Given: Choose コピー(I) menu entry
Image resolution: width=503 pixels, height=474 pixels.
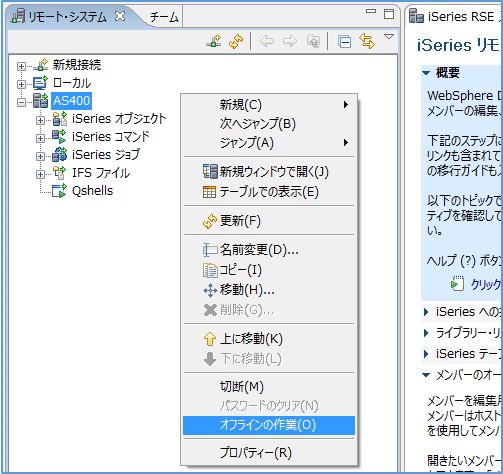Looking at the screenshot, I should tap(269, 270).
